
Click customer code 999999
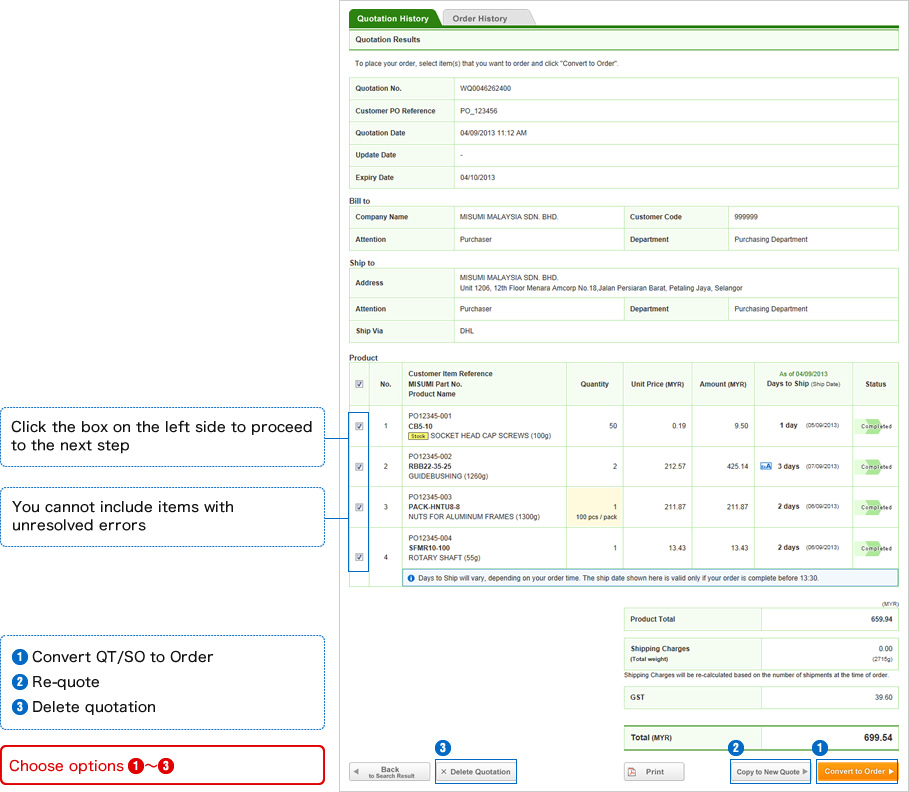pyautogui.click(x=746, y=217)
